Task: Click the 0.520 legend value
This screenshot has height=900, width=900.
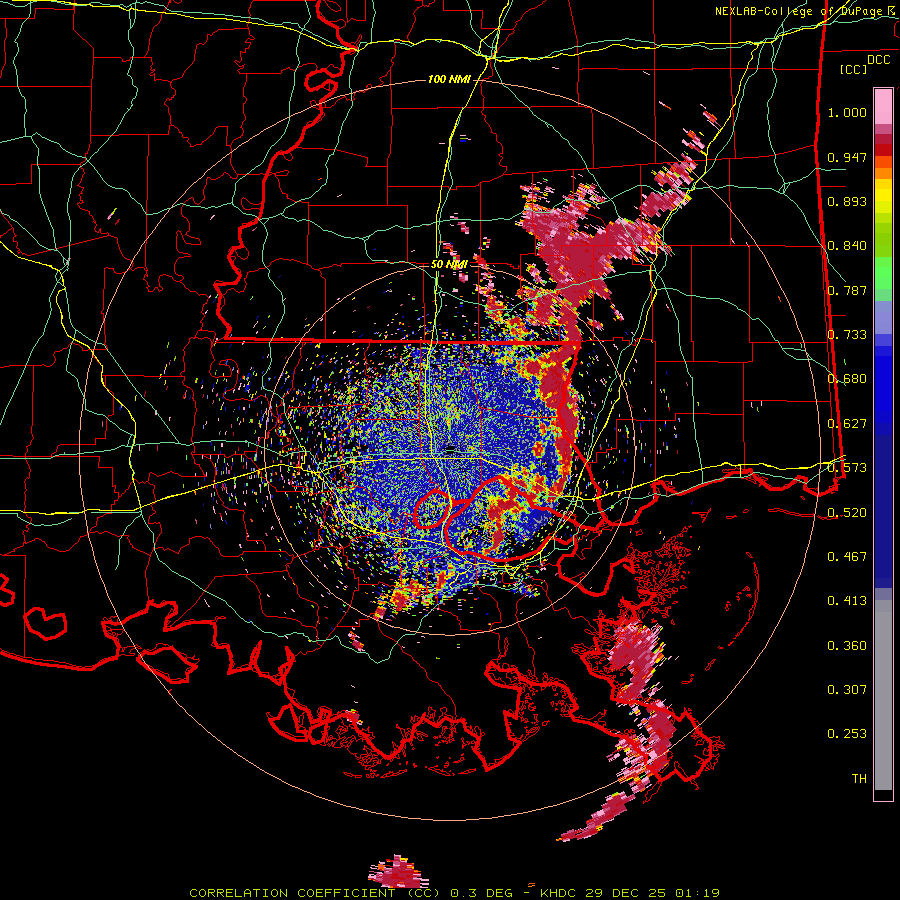Action: click(x=847, y=512)
